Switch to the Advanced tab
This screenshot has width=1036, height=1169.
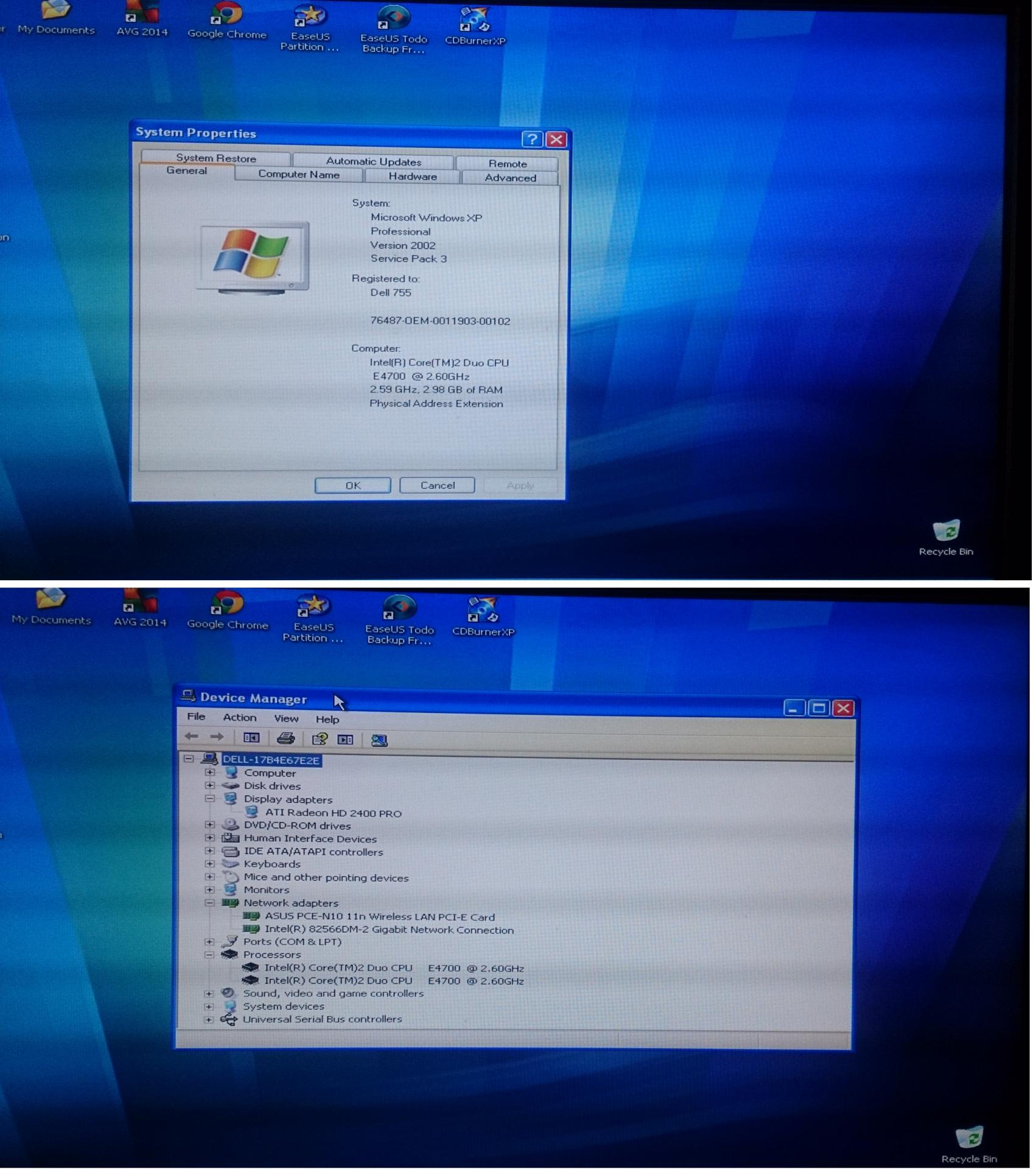coord(510,178)
